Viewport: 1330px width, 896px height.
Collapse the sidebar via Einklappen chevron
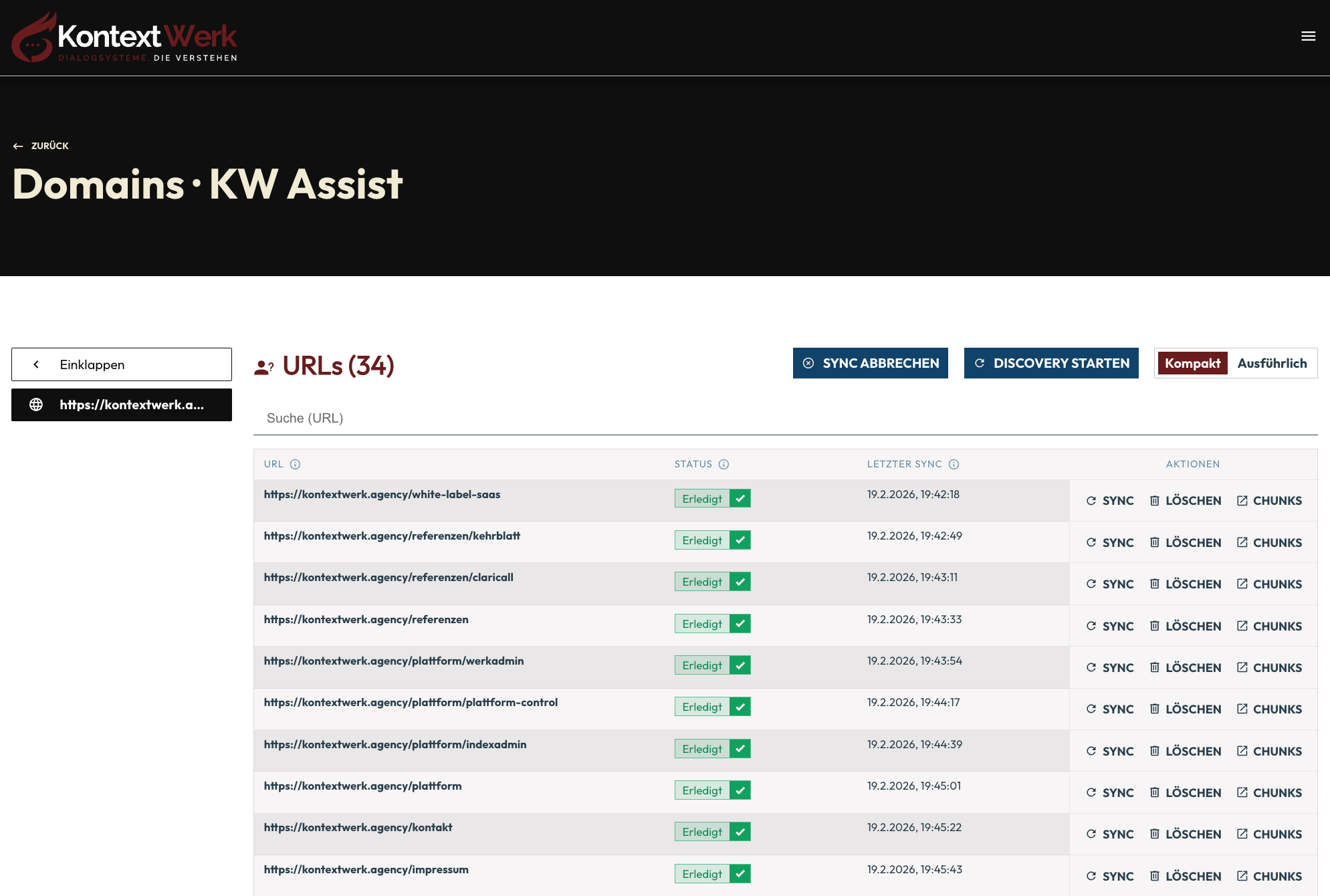[36, 364]
